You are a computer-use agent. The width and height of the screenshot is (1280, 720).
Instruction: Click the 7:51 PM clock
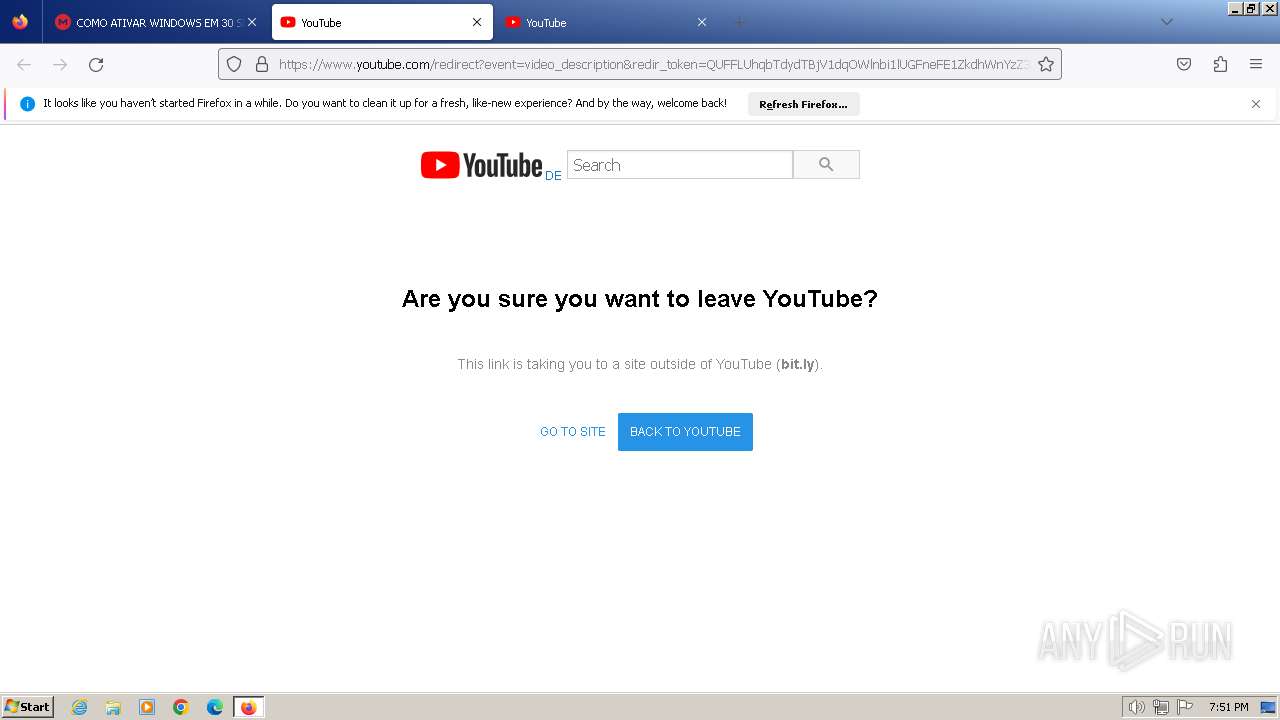tap(1228, 707)
